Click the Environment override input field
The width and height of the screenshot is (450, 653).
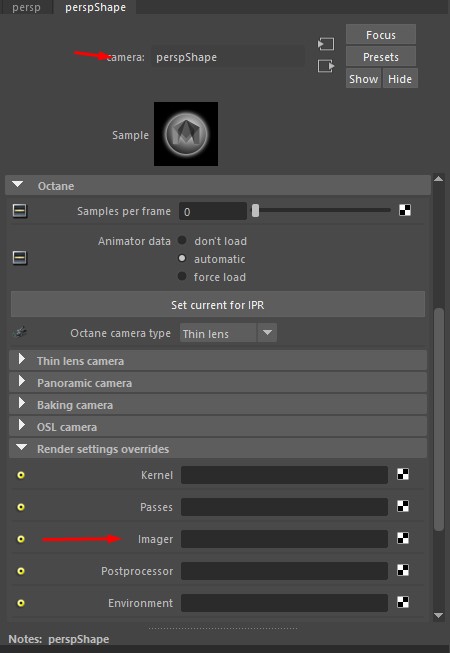coord(284,603)
